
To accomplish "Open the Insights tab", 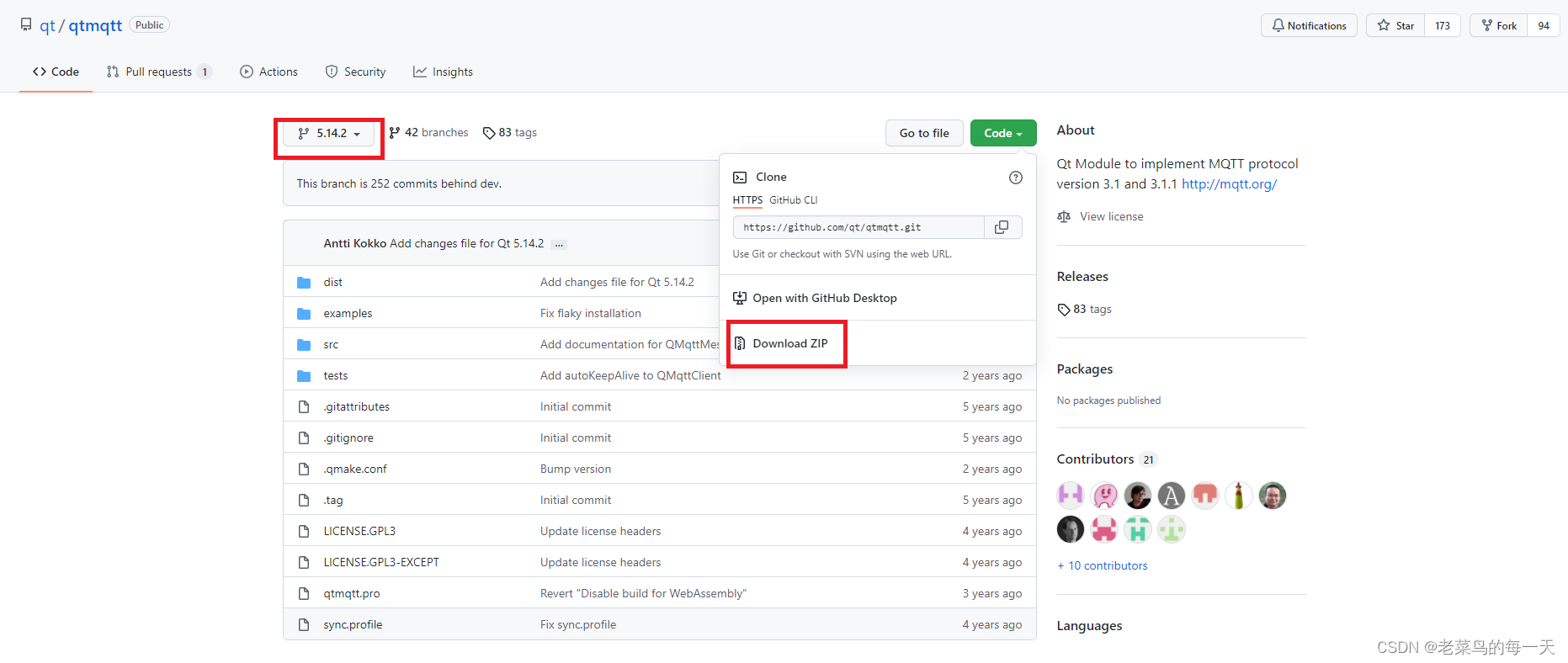I will click(443, 72).
